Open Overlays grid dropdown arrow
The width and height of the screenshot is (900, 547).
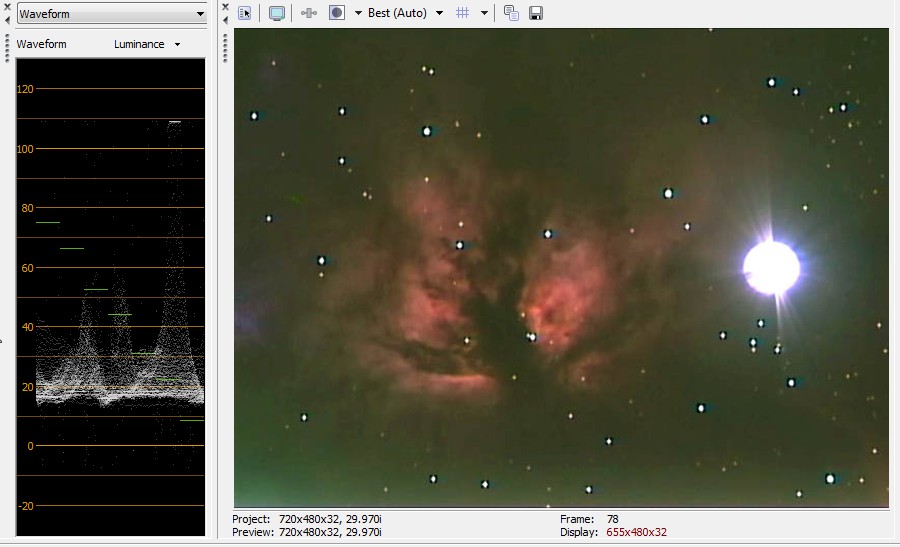pyautogui.click(x=484, y=13)
